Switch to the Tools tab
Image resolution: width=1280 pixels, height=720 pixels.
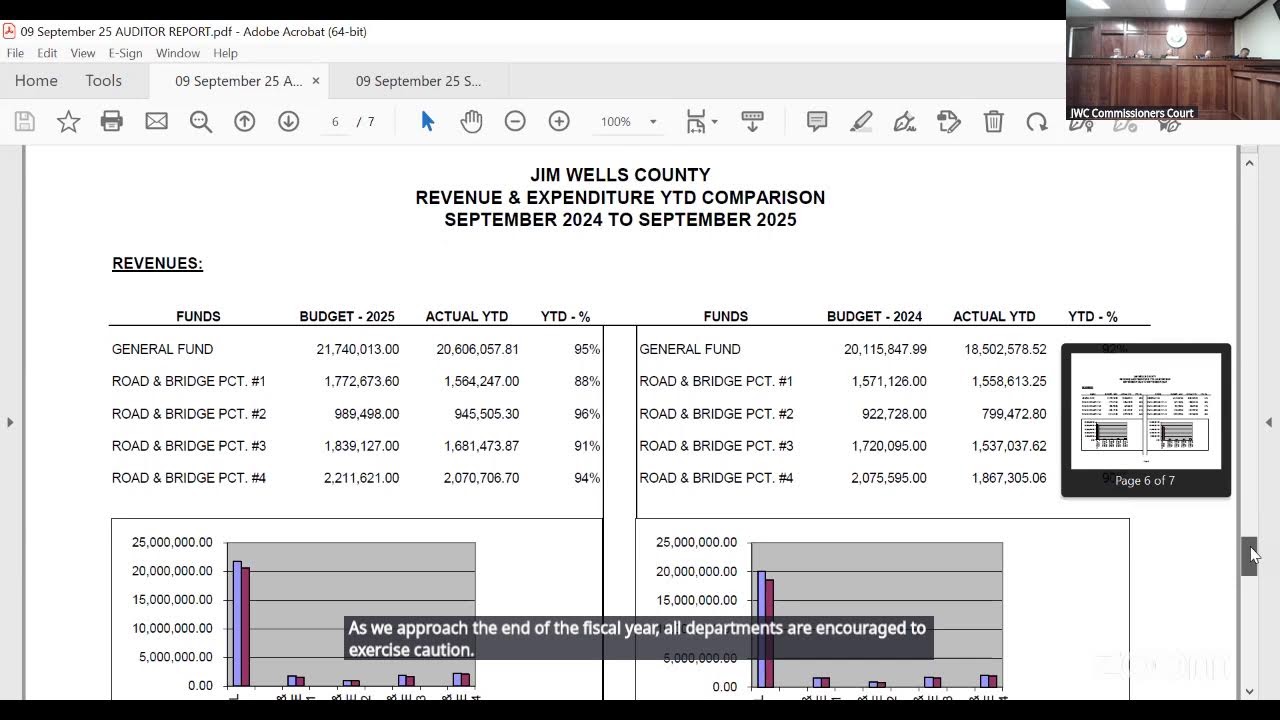pos(103,81)
